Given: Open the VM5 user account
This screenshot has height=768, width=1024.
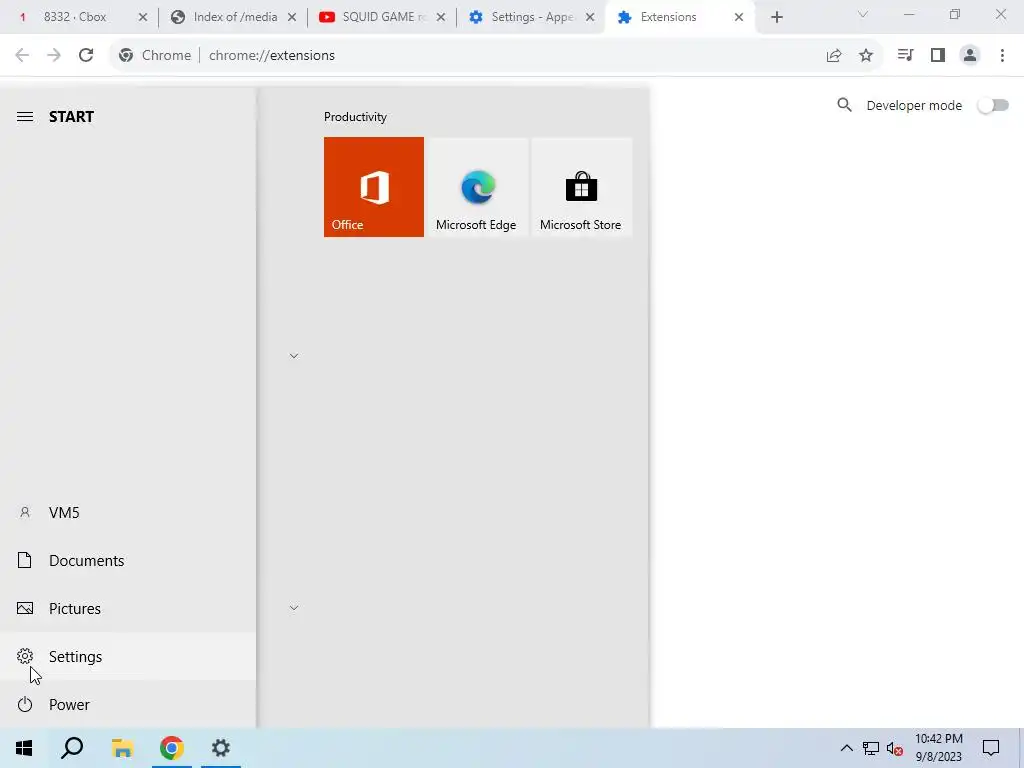Looking at the screenshot, I should [128, 513].
